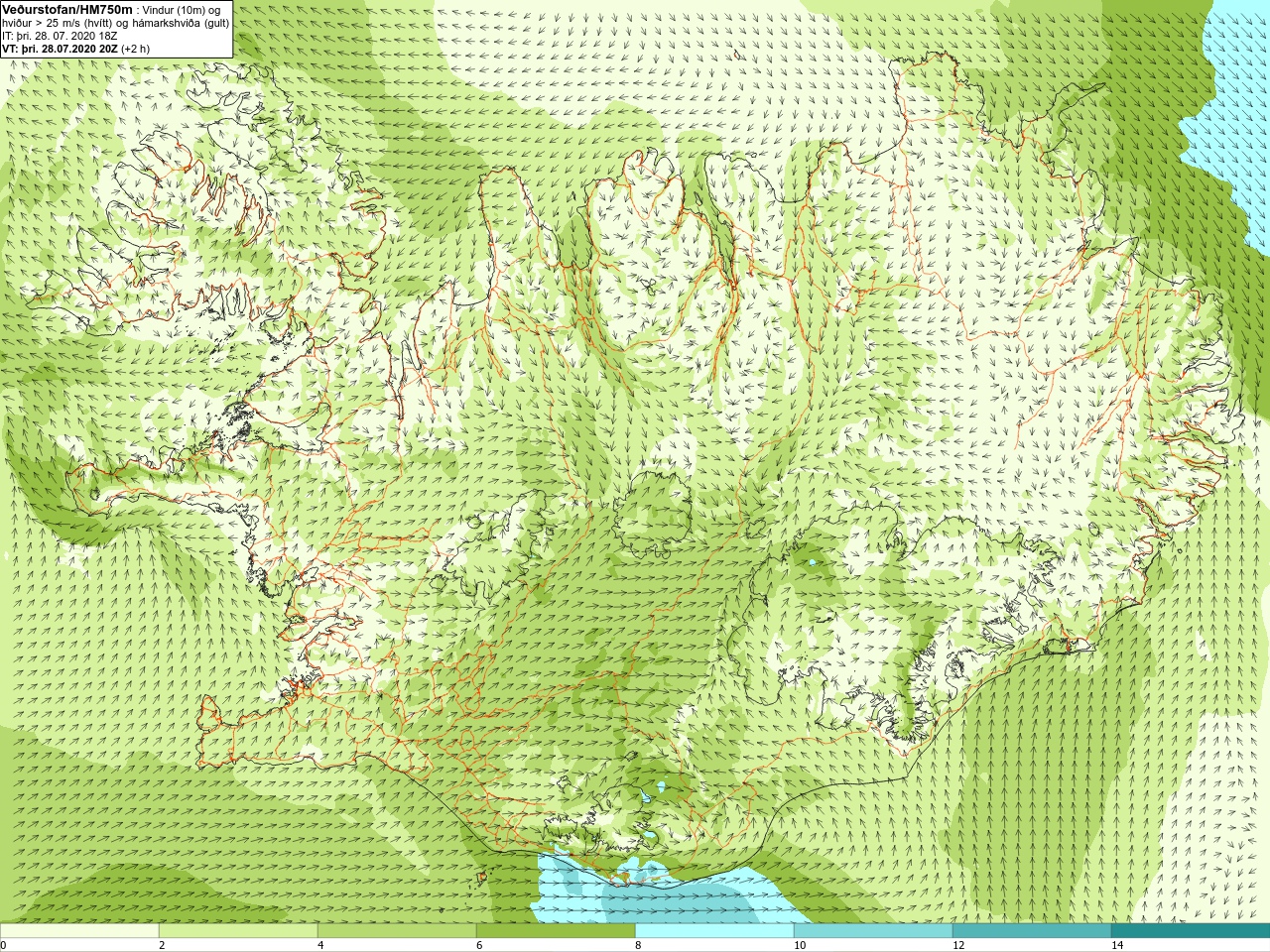This screenshot has height=952, width=1270.
Task: Click the legend scale value '6'
Action: pyautogui.click(x=479, y=945)
